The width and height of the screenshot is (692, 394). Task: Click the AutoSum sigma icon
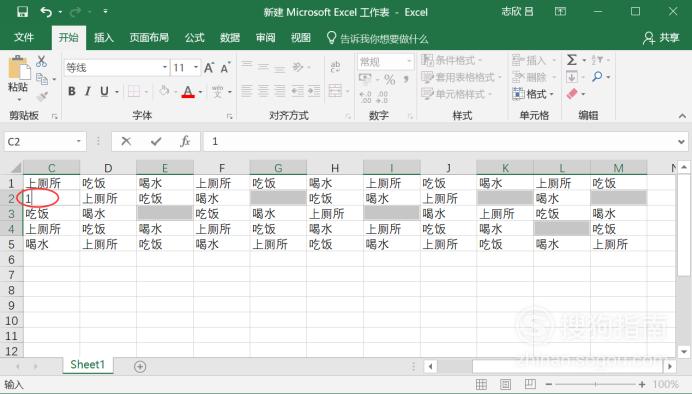(572, 60)
